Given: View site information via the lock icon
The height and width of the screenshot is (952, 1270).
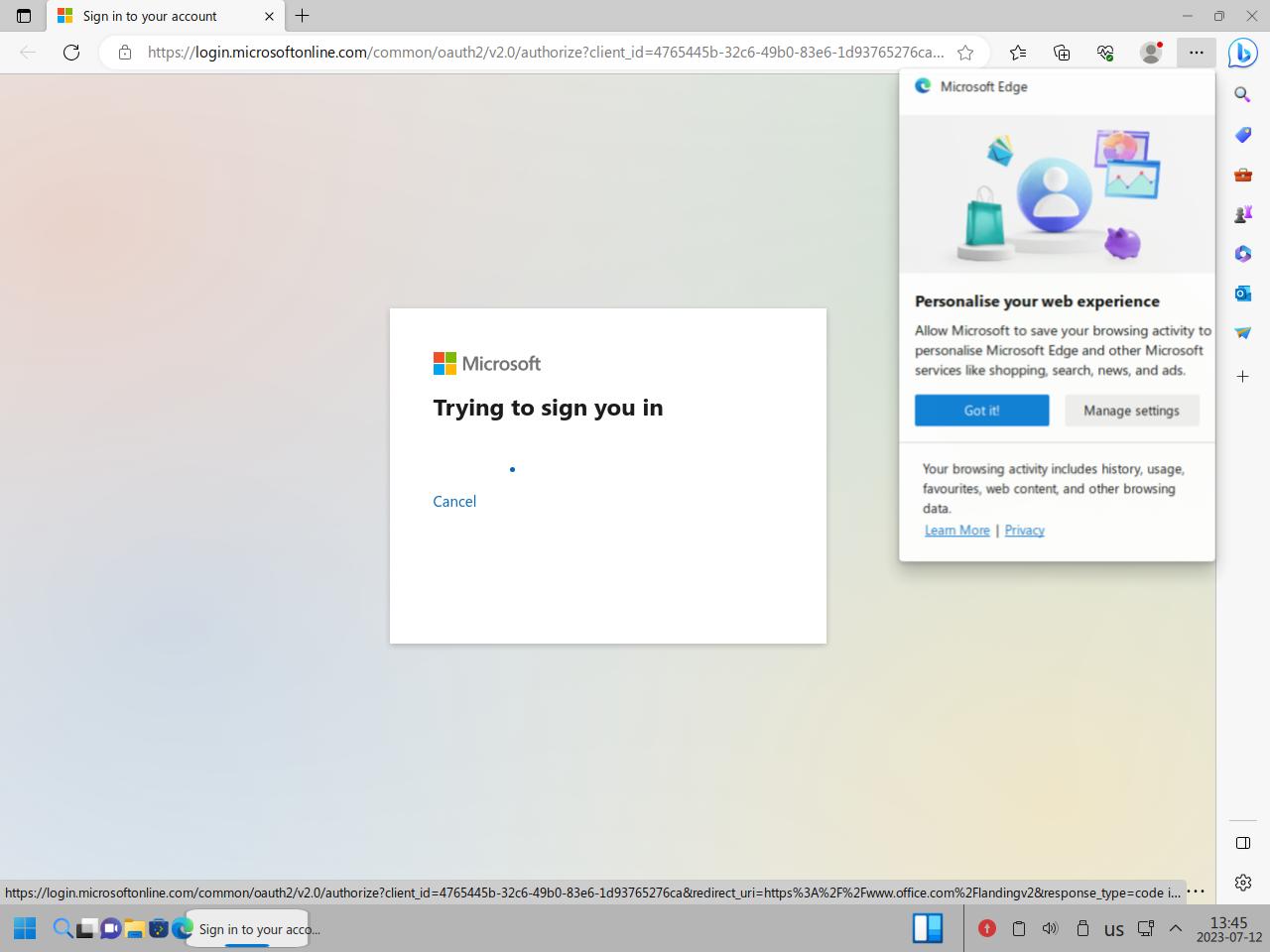Looking at the screenshot, I should point(124,53).
